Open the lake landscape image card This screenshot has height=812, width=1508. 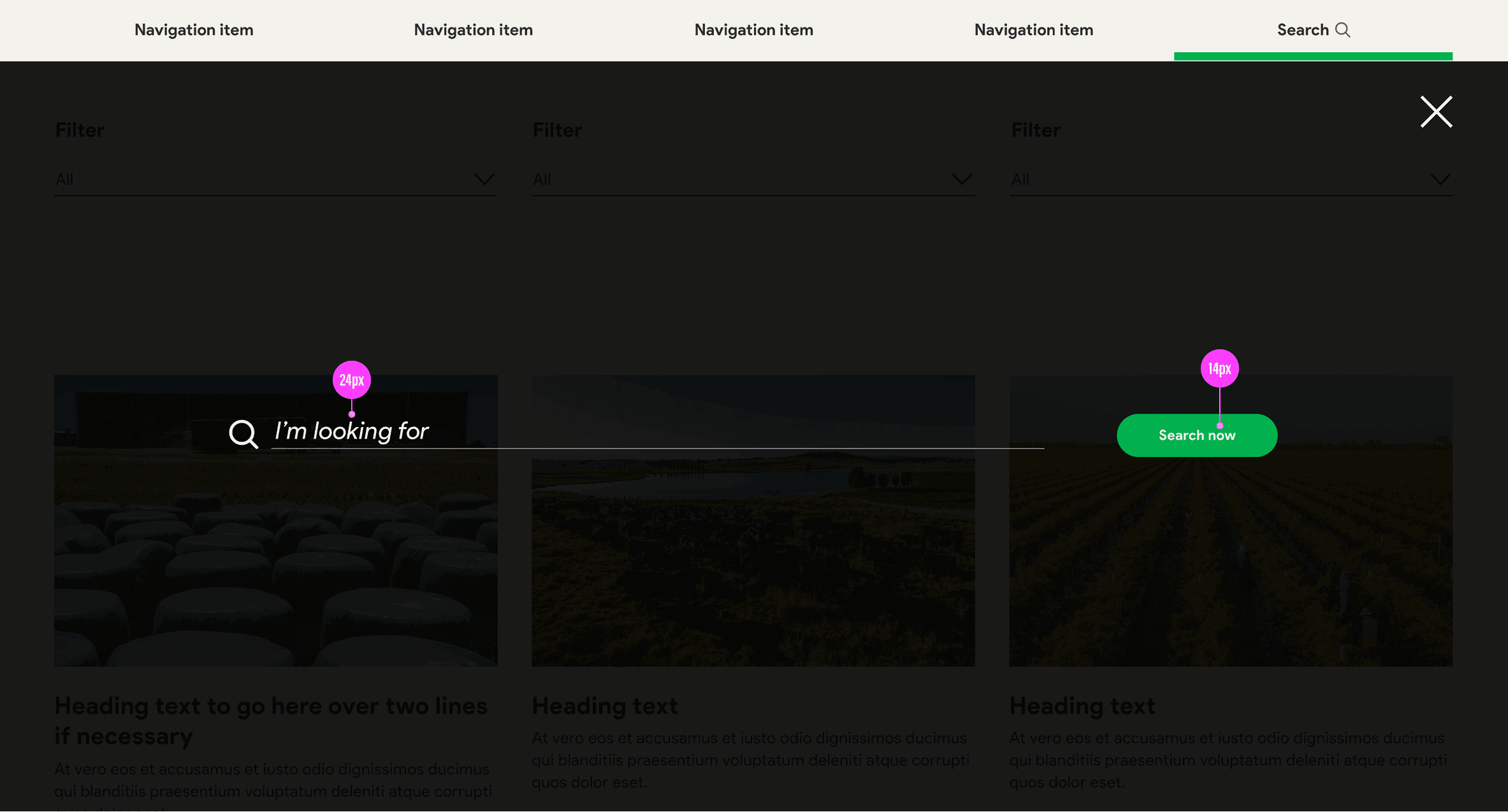pos(753,561)
